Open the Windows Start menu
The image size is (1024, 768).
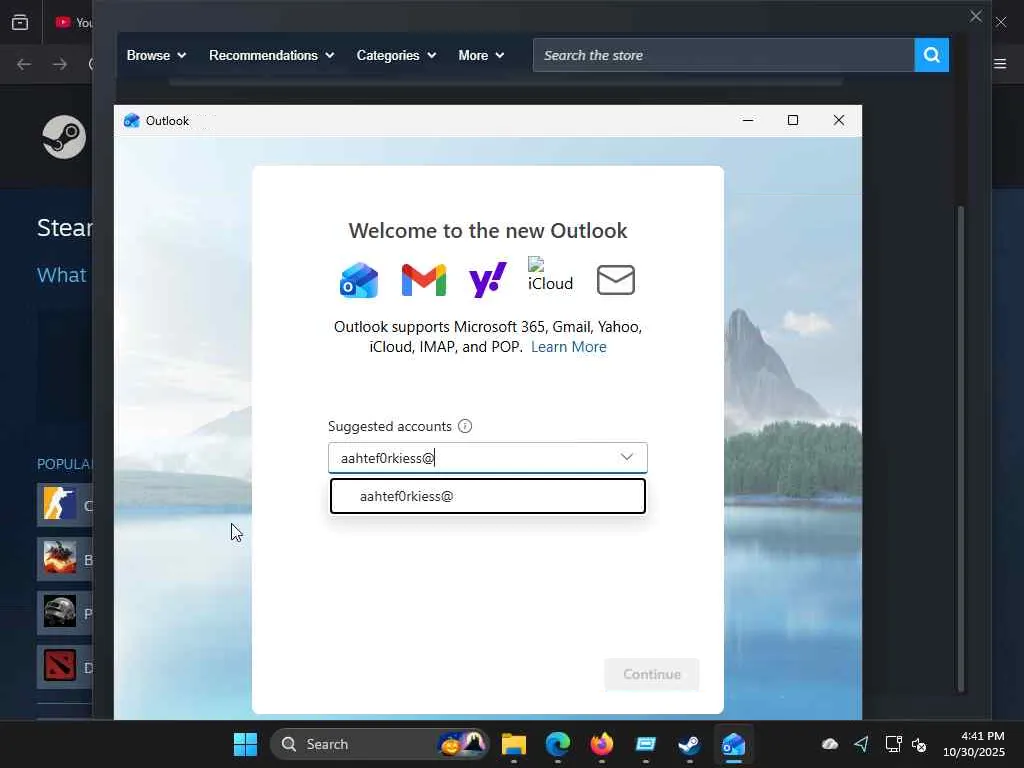[x=246, y=744]
